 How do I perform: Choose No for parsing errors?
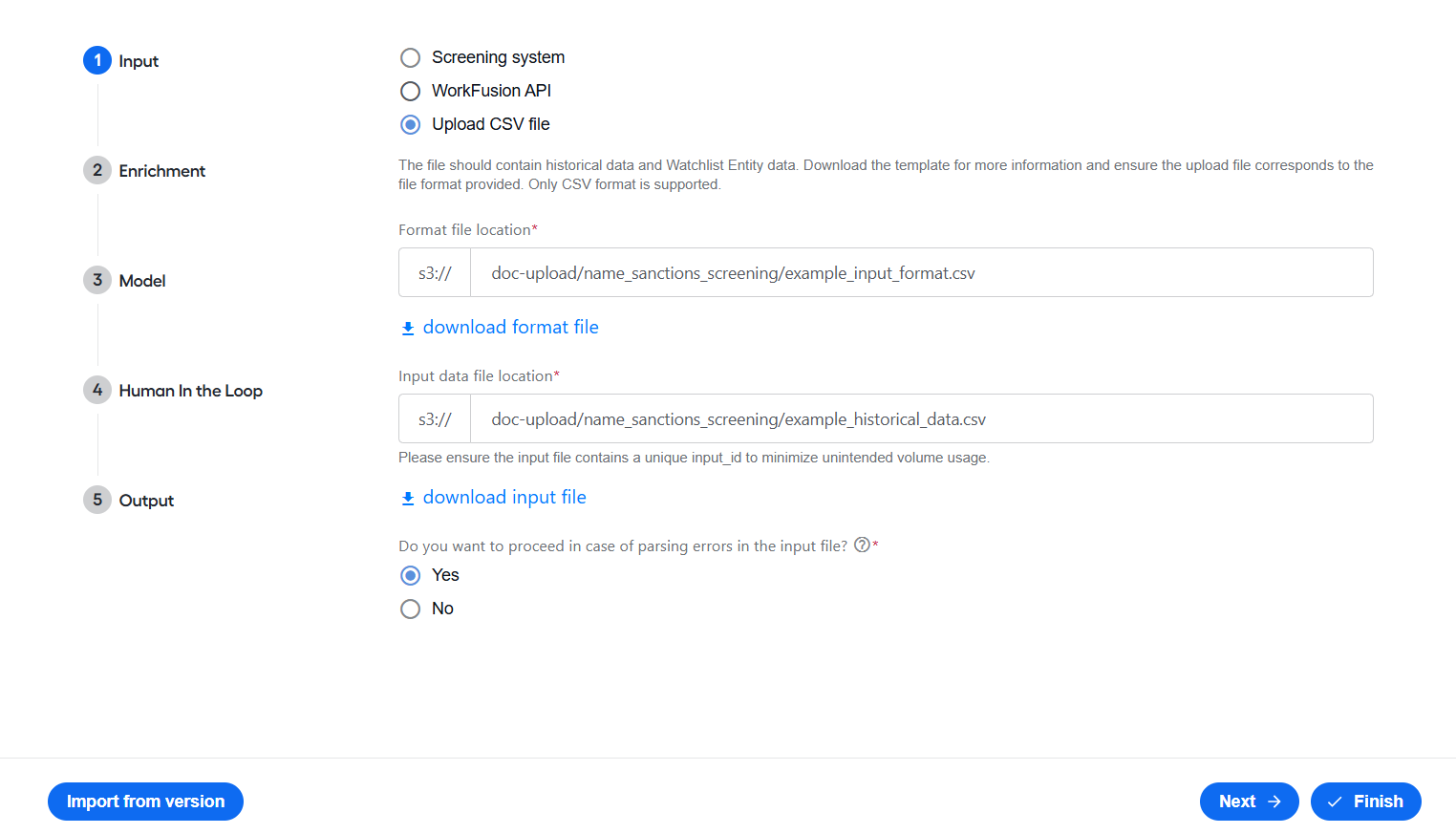pos(410,609)
